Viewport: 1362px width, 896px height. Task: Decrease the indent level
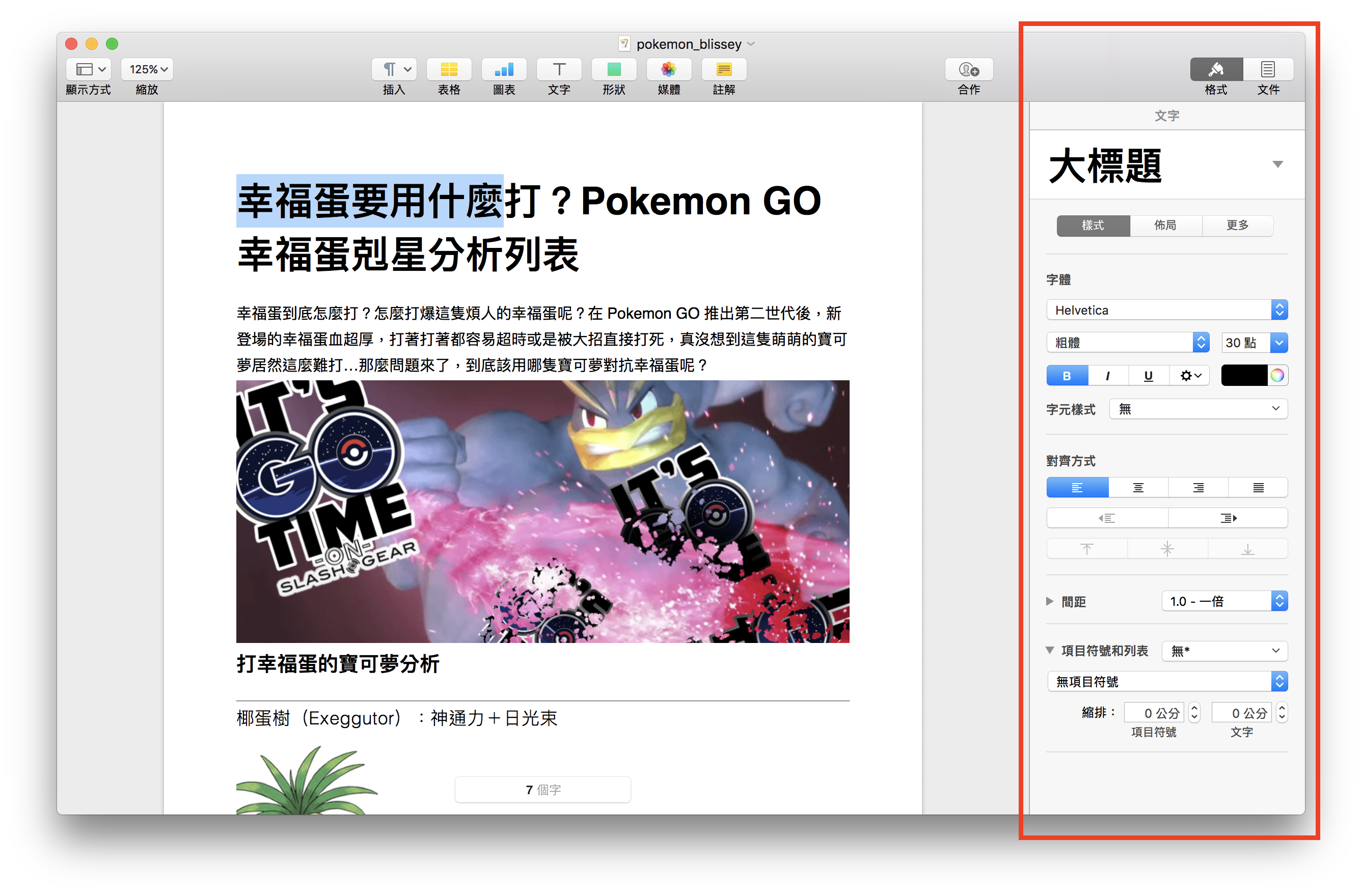pyautogui.click(x=1107, y=518)
